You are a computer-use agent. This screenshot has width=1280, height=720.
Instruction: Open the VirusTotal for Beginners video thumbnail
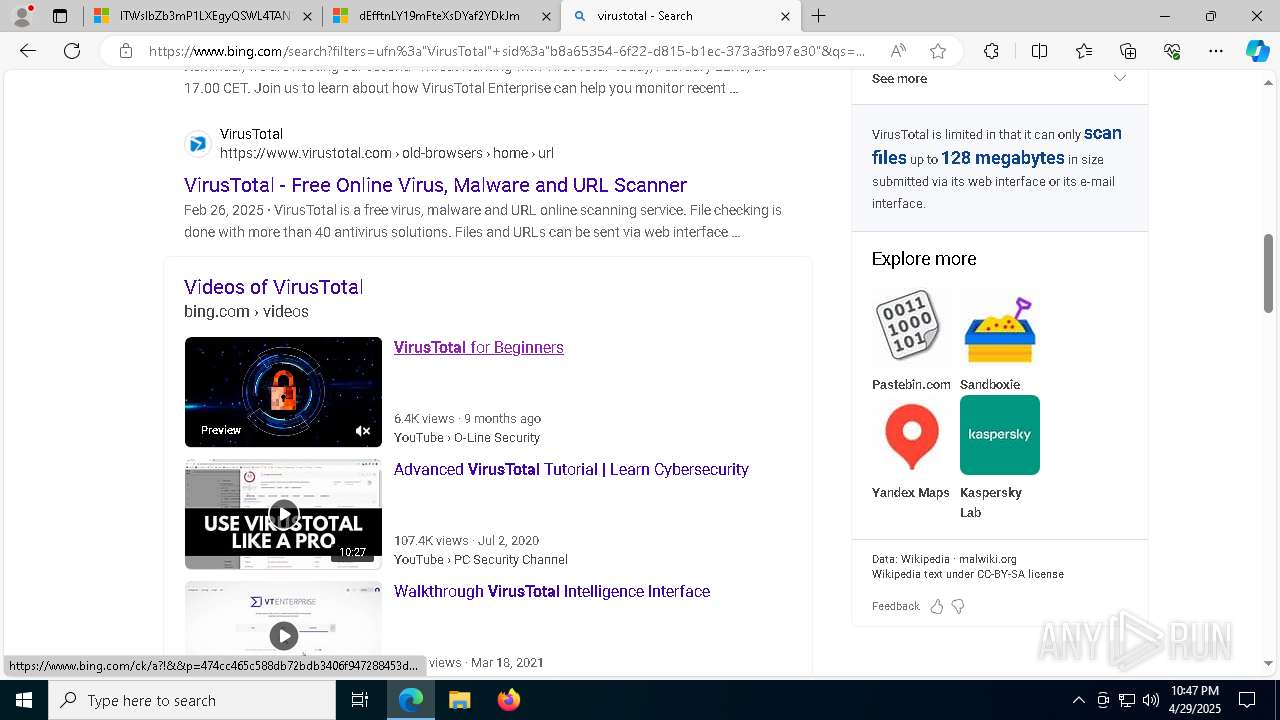click(x=283, y=392)
